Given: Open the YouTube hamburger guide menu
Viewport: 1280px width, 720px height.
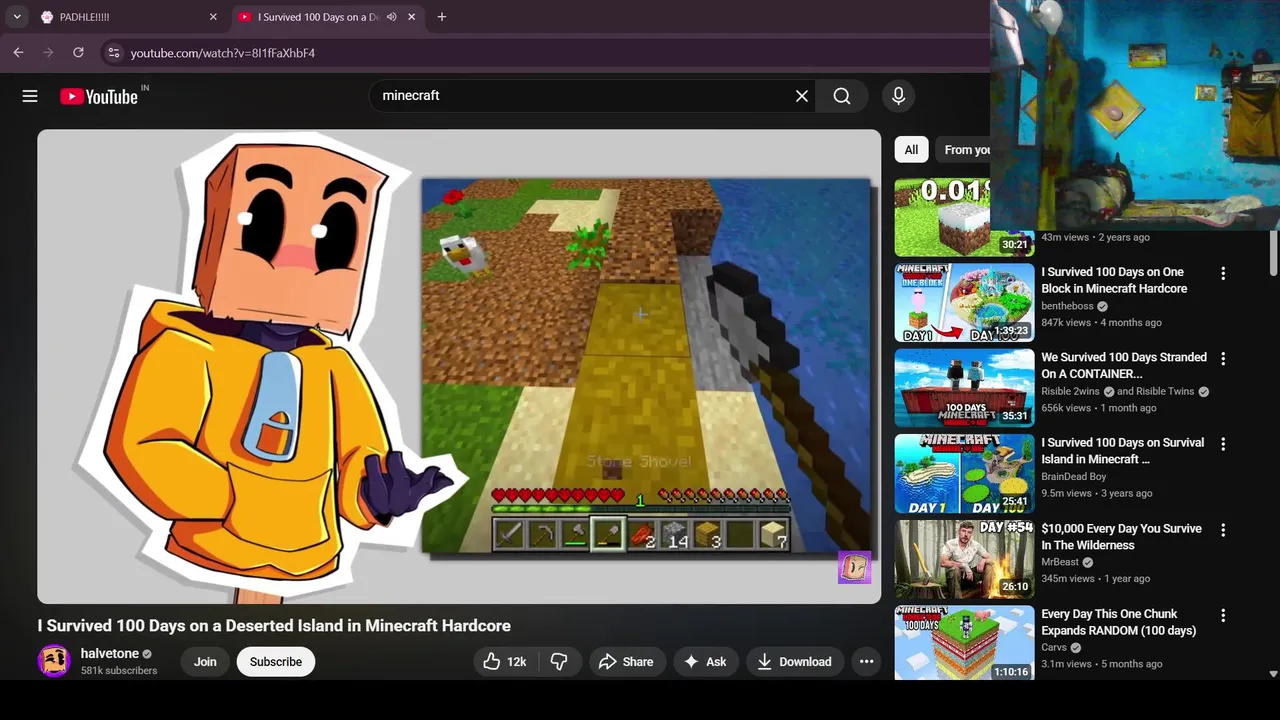Looking at the screenshot, I should pos(30,96).
